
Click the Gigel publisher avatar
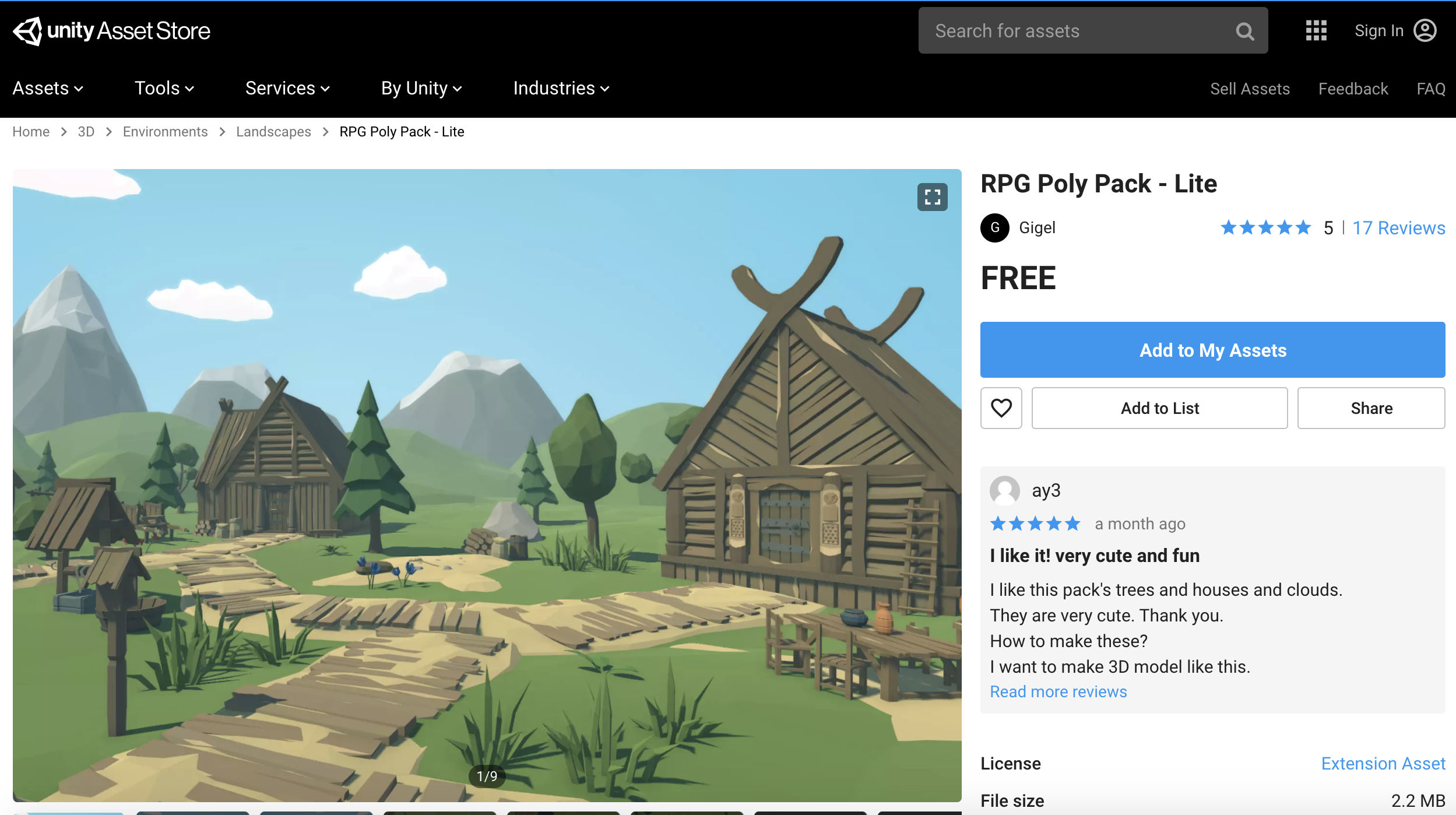point(995,227)
